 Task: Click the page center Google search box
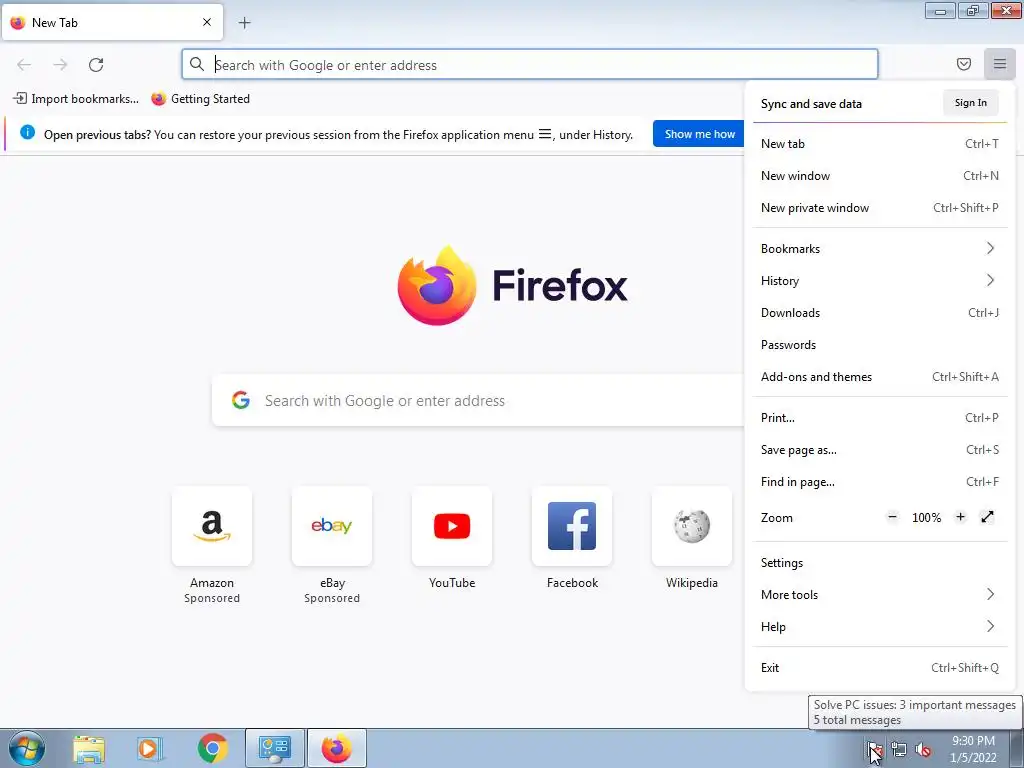[478, 400]
